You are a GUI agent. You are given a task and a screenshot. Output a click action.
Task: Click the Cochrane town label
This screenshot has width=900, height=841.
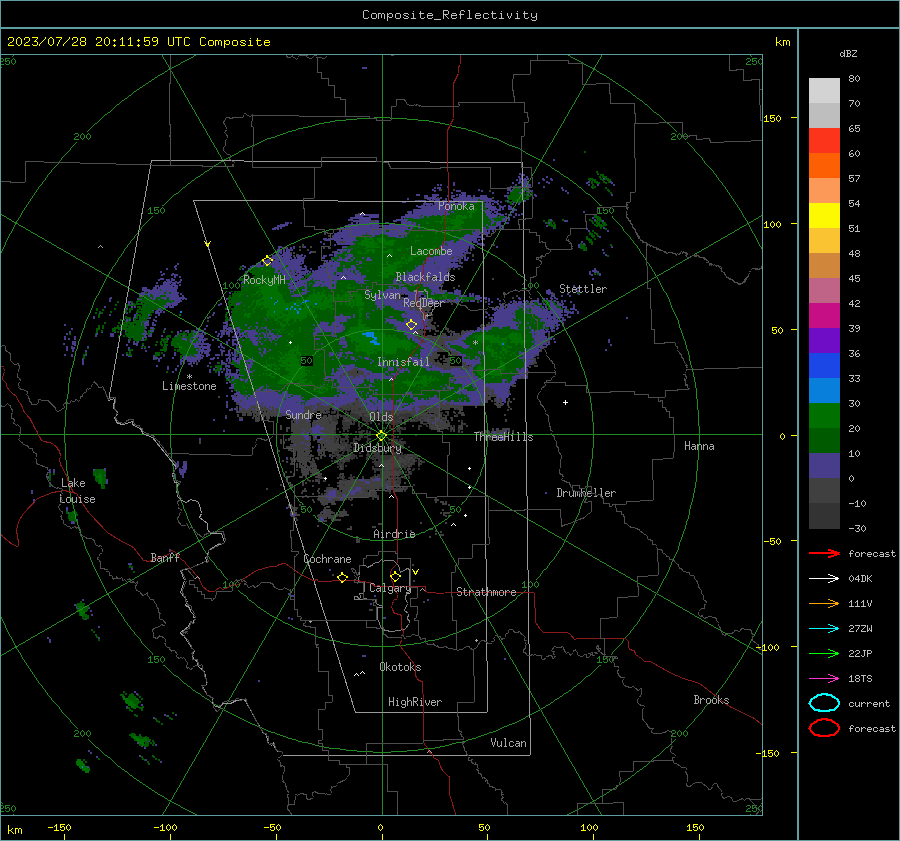point(327,559)
